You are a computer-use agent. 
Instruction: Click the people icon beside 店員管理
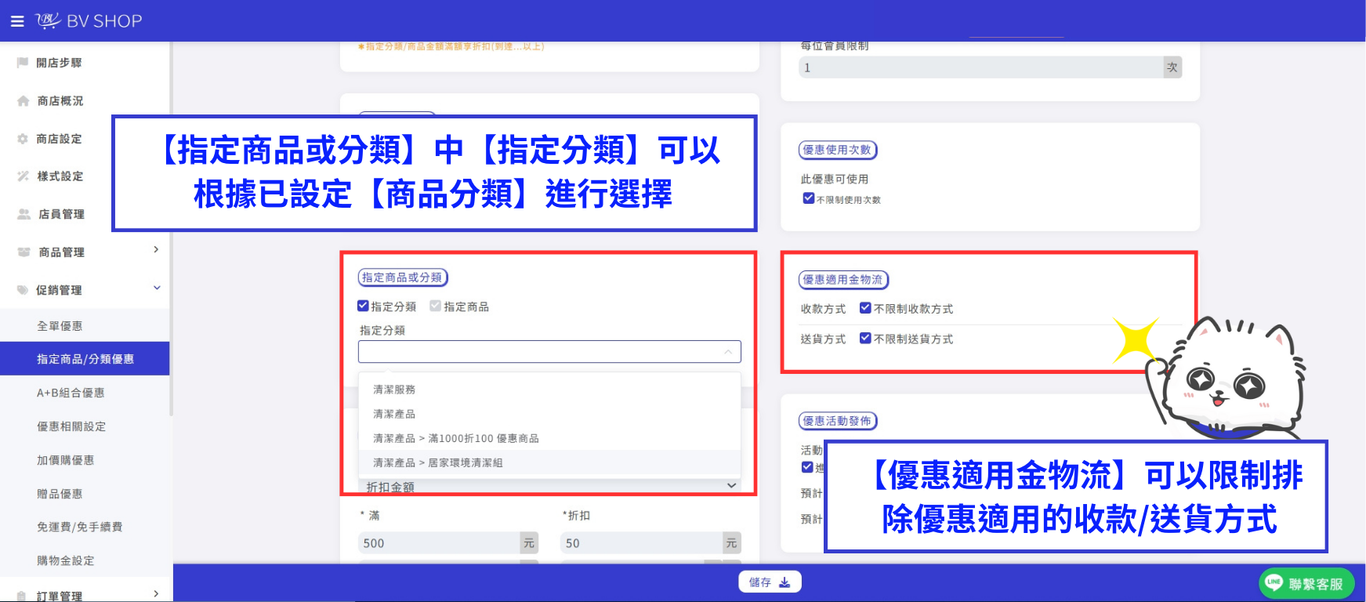click(22, 214)
